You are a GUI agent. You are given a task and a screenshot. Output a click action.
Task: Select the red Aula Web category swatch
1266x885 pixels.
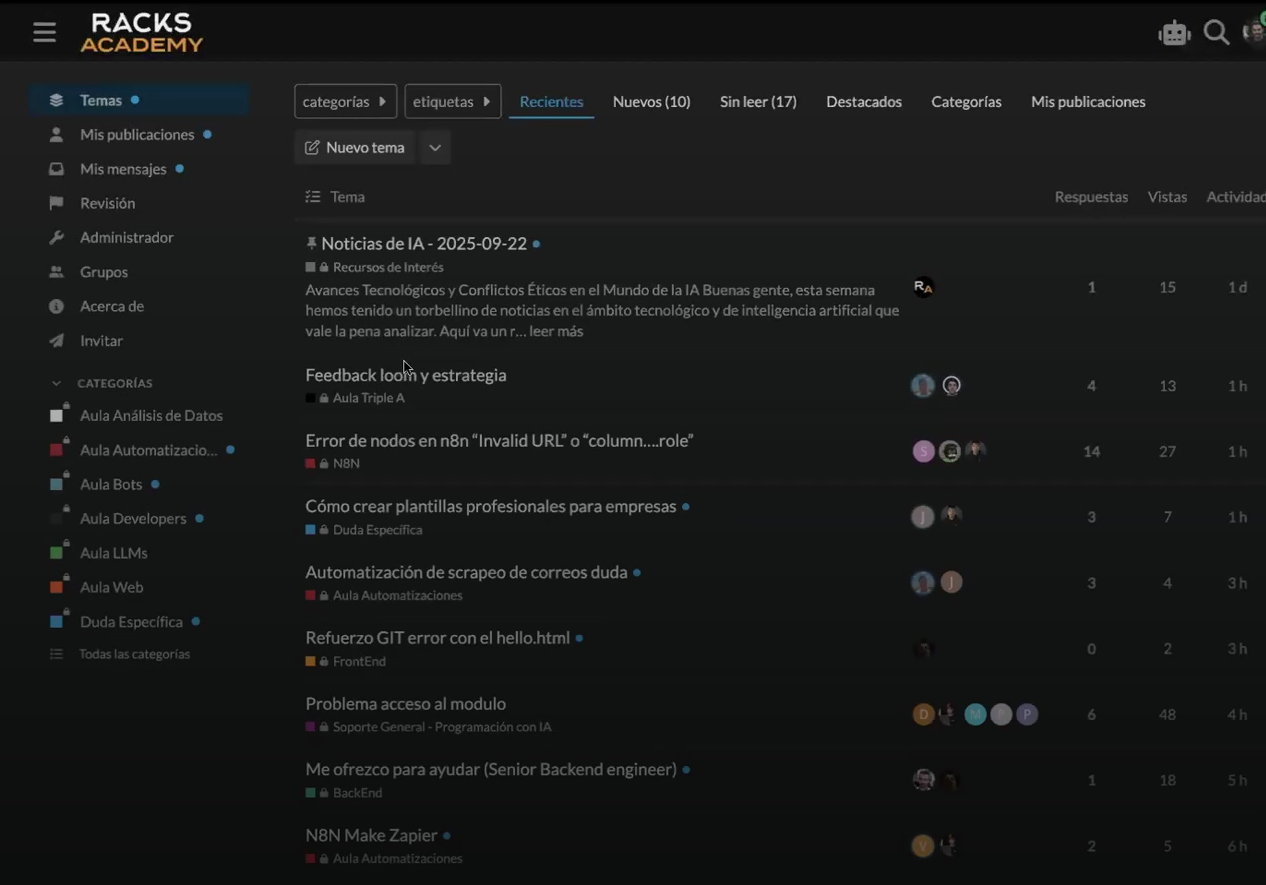point(58,587)
